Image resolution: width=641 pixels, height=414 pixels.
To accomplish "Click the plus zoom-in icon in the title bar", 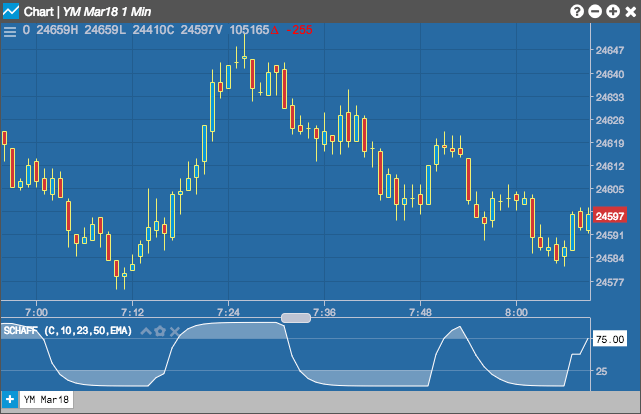I will pos(613,11).
